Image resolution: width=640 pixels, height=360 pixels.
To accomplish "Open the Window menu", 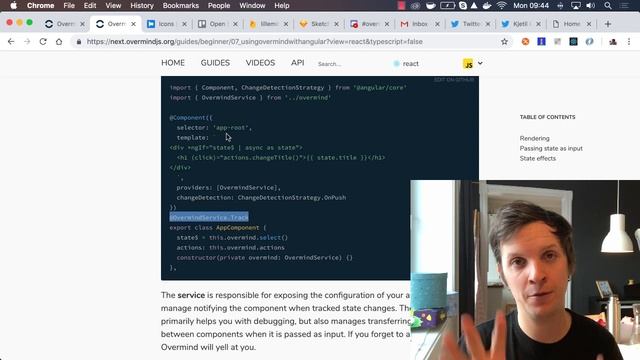I will coord(252,5).
